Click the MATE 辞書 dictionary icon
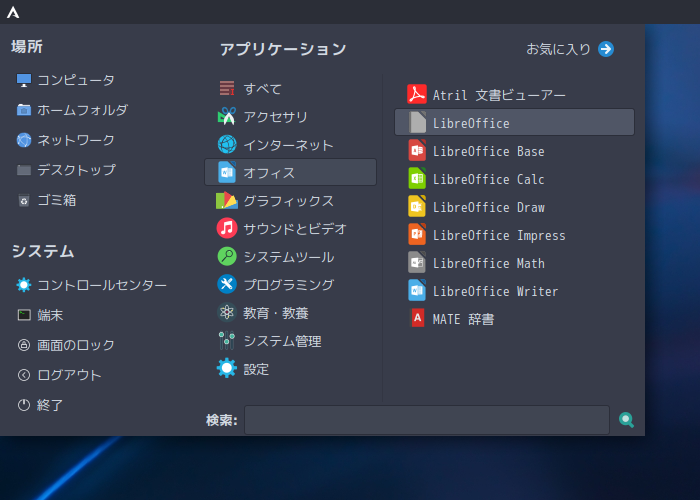Image resolution: width=700 pixels, height=500 pixels. pyautogui.click(x=417, y=318)
